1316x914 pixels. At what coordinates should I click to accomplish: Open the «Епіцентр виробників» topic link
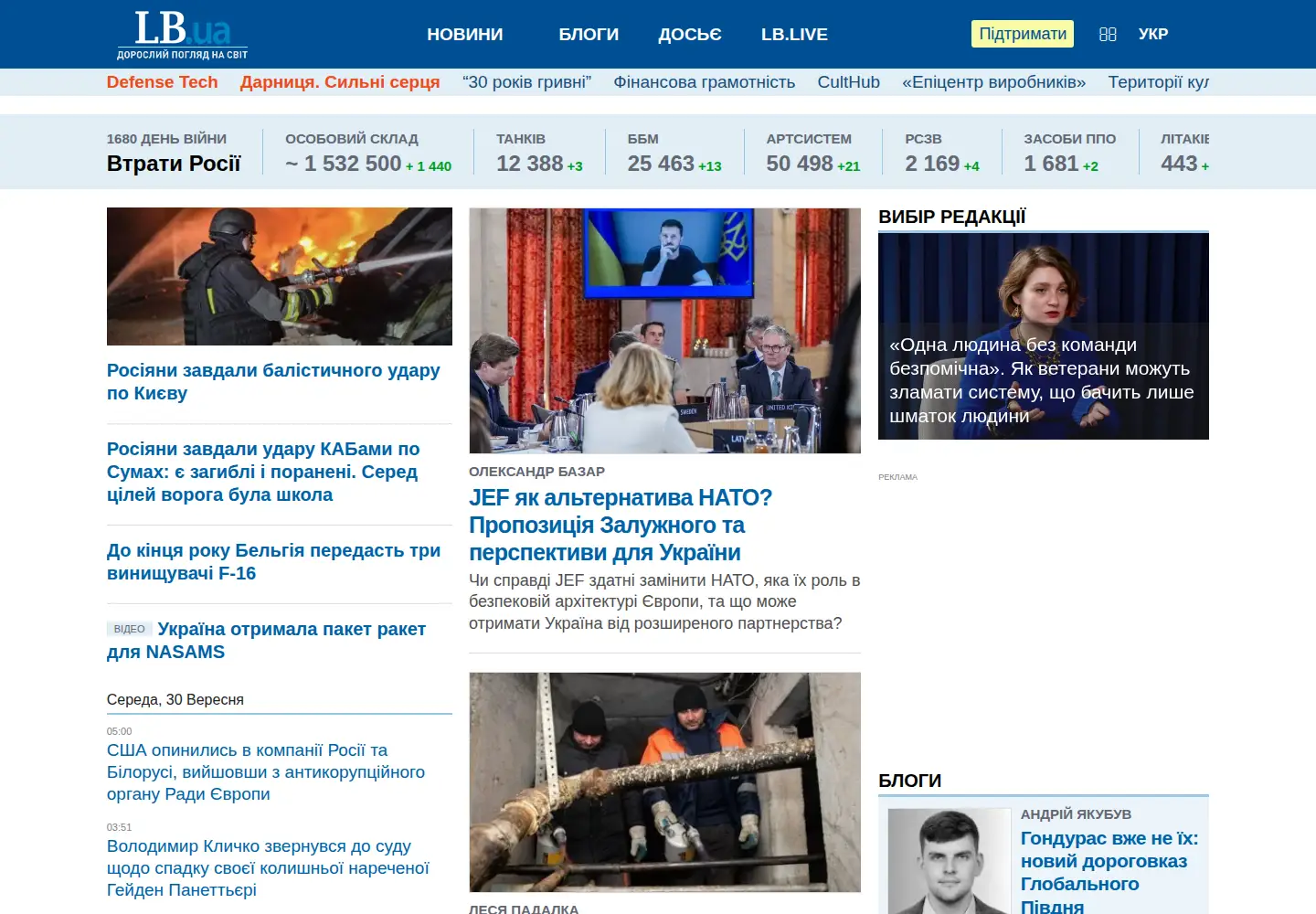(x=994, y=82)
